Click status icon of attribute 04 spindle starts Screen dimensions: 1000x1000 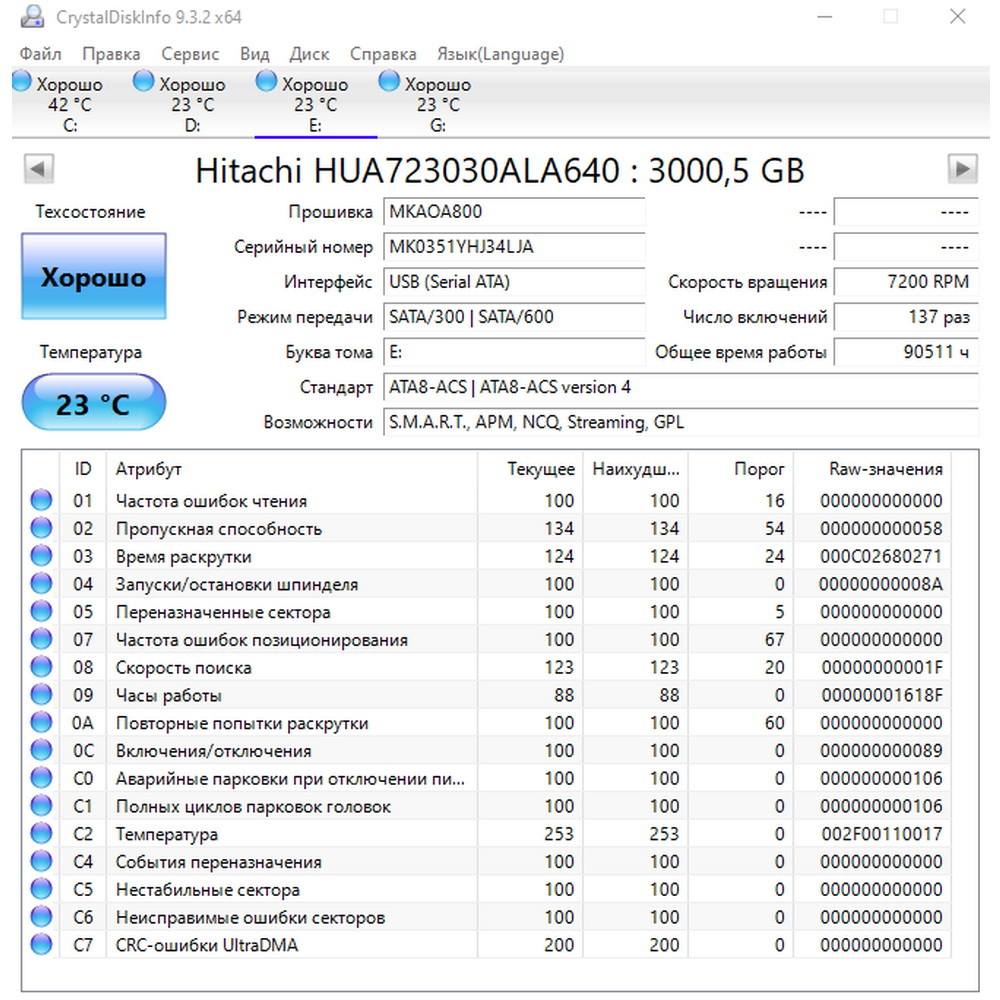[x=41, y=584]
